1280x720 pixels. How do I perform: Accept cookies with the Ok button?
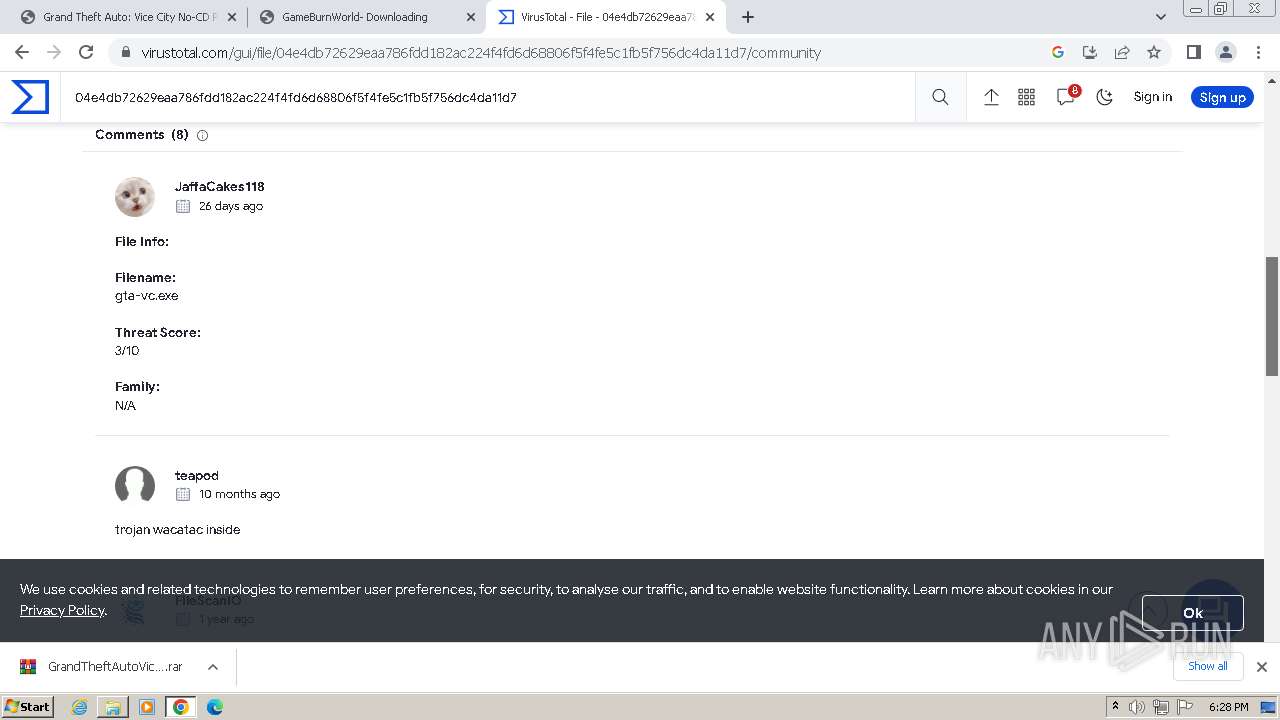(1193, 613)
